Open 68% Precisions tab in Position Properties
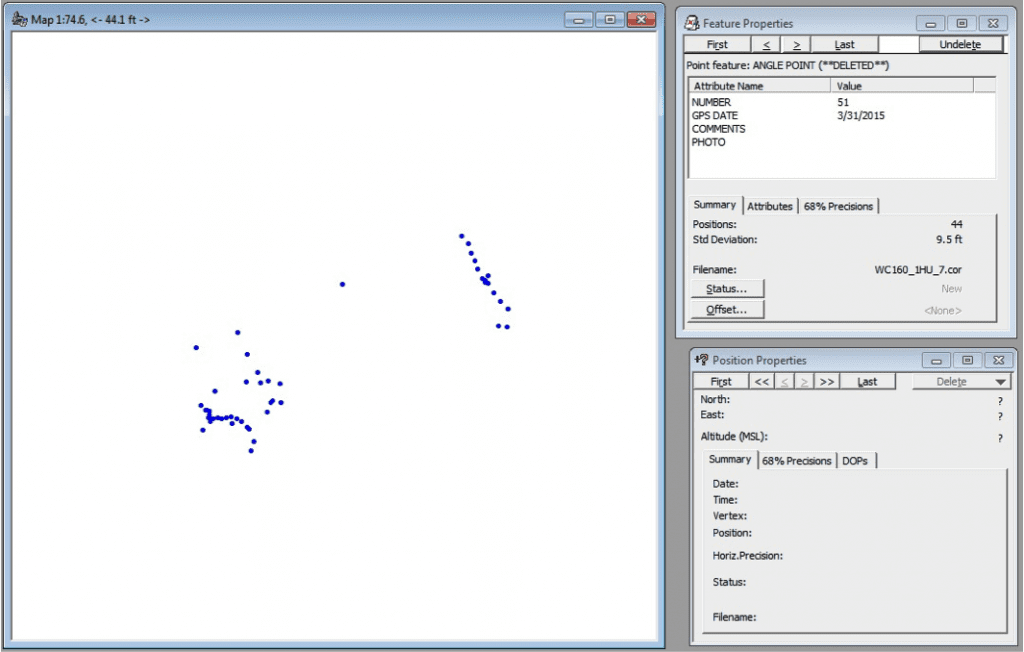 (796, 461)
